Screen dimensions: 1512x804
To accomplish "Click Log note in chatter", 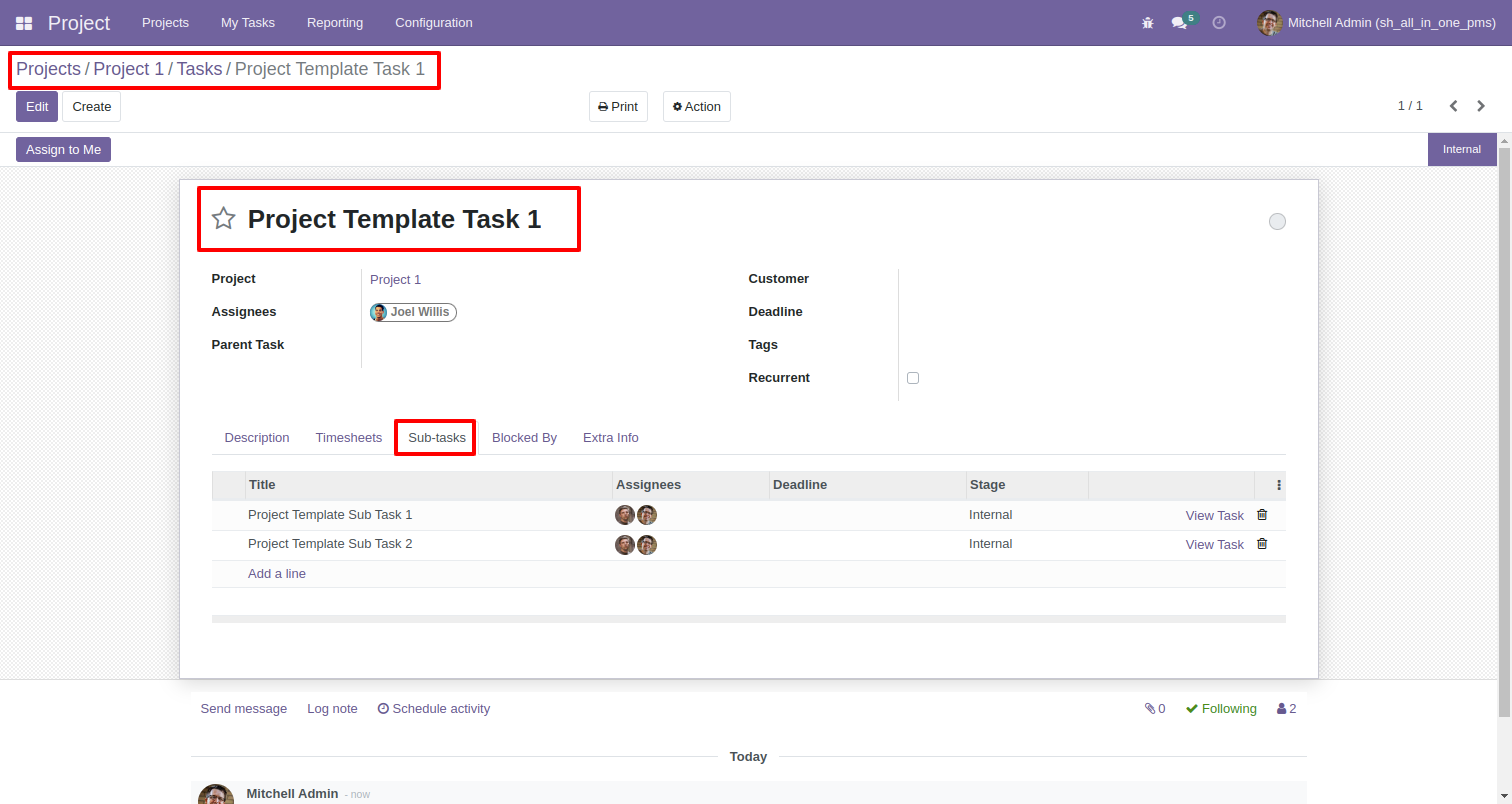I will tap(332, 708).
